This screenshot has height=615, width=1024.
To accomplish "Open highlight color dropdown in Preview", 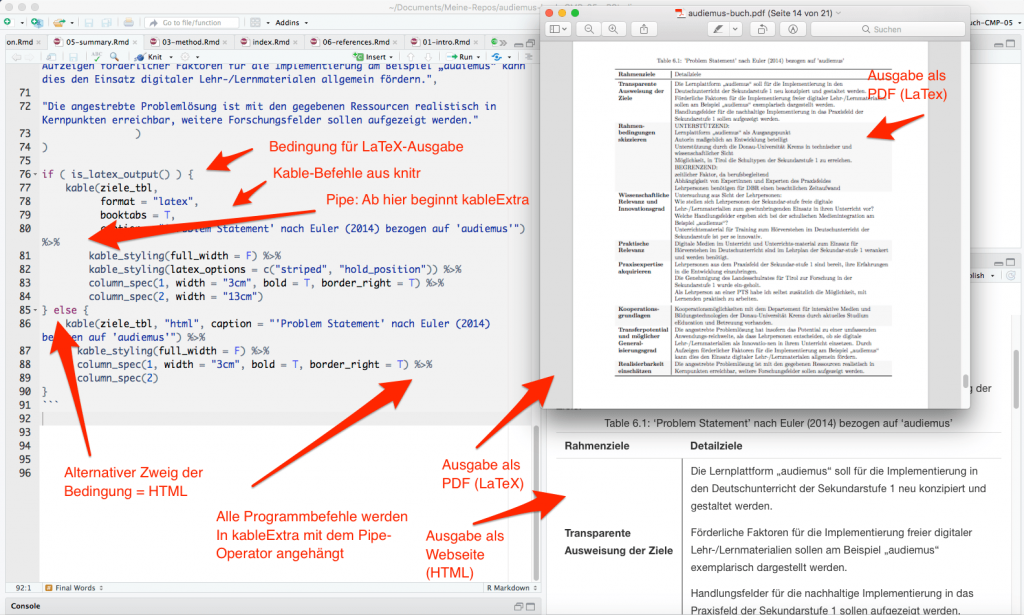I will click(735, 29).
